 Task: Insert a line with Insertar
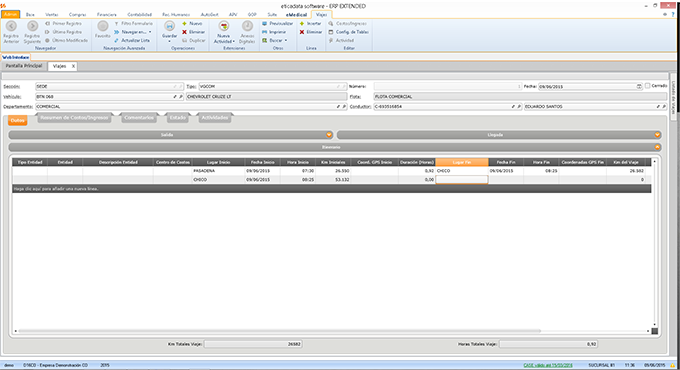click(311, 23)
